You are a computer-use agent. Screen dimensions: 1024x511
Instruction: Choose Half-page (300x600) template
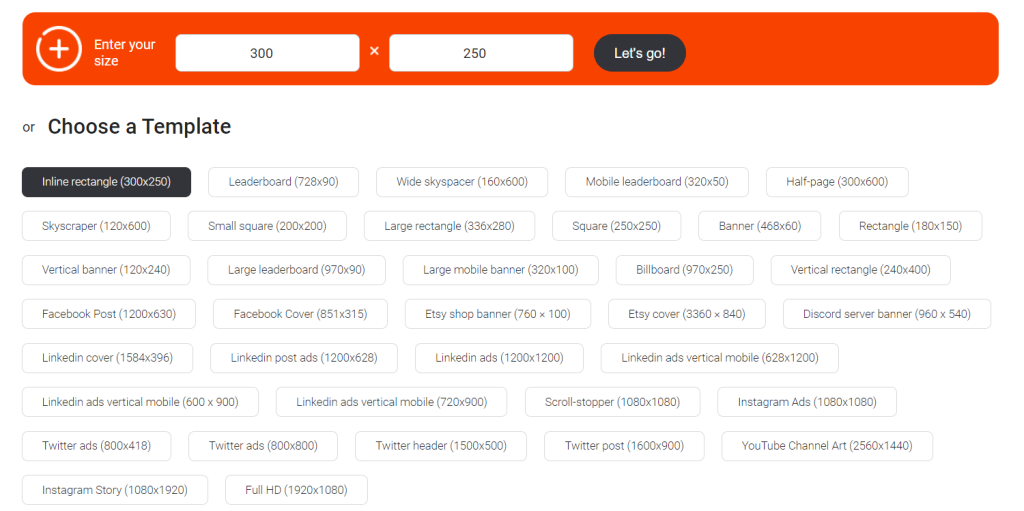837,182
